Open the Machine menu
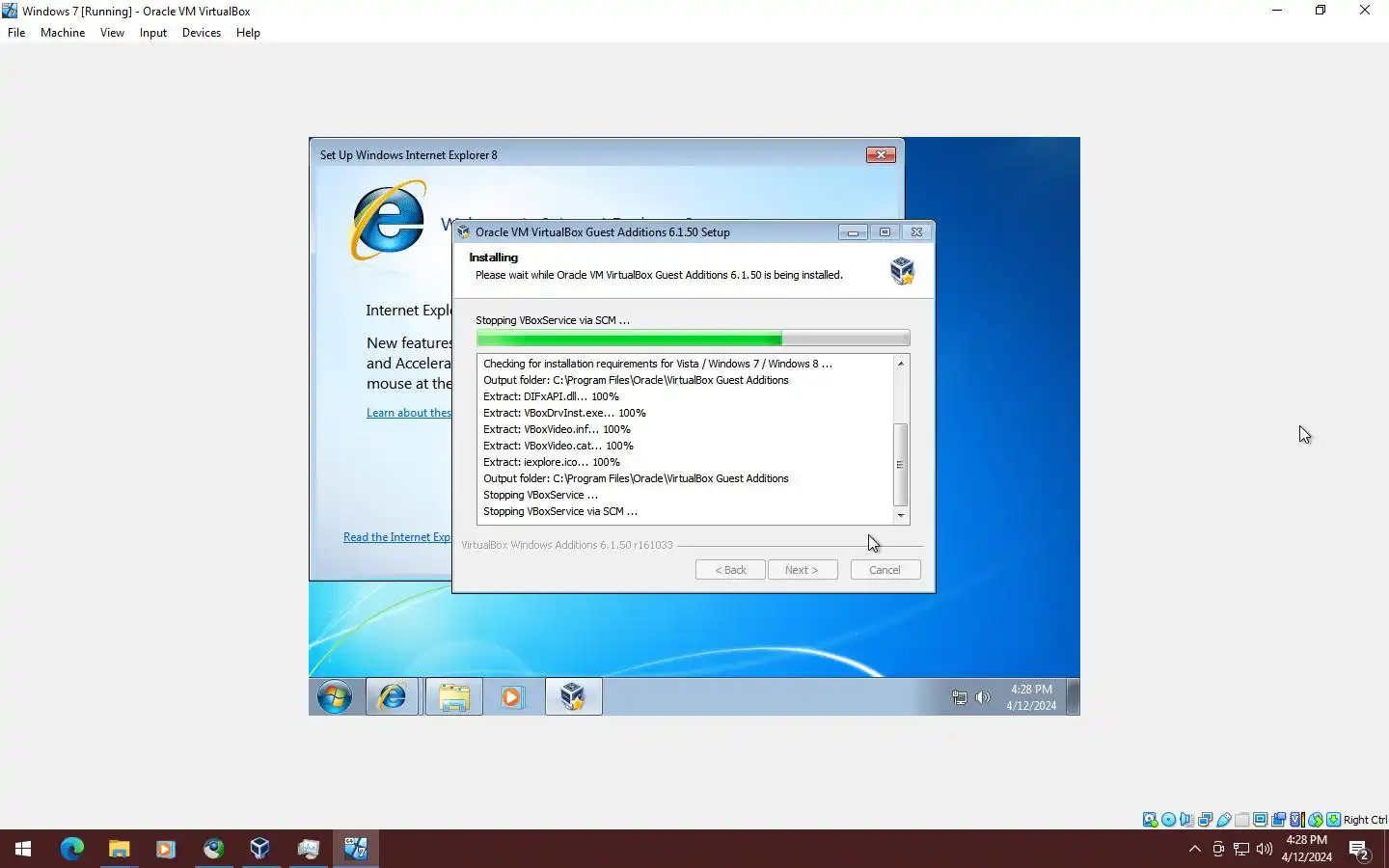 tap(63, 33)
